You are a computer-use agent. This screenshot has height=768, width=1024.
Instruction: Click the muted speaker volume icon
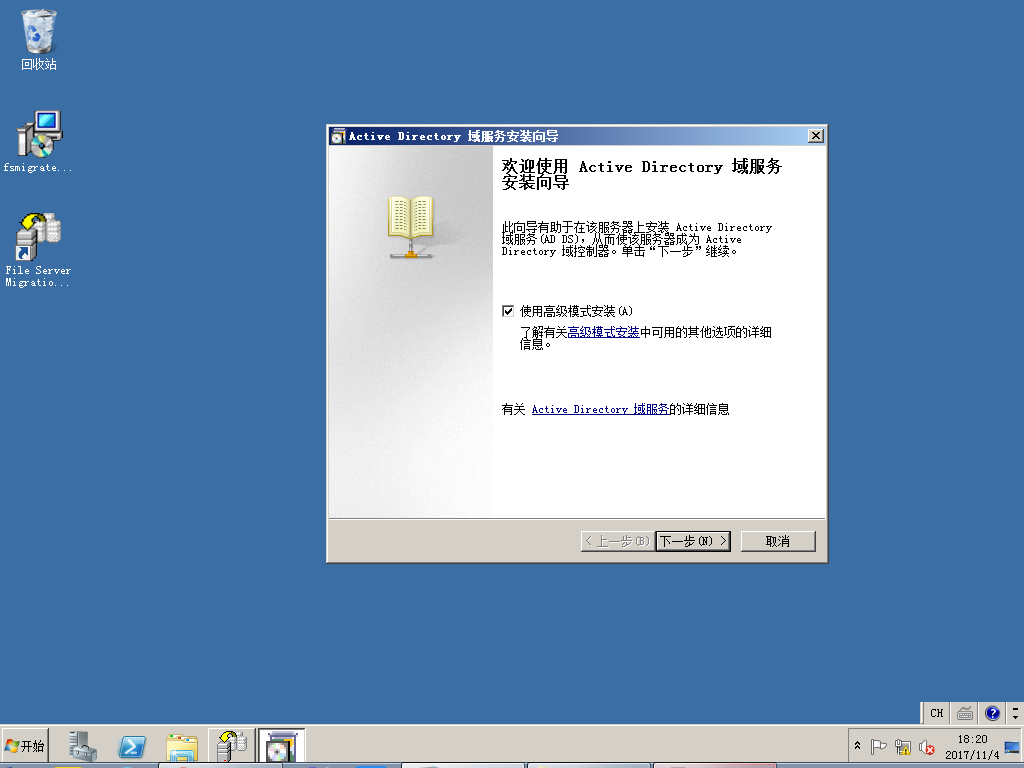(927, 747)
